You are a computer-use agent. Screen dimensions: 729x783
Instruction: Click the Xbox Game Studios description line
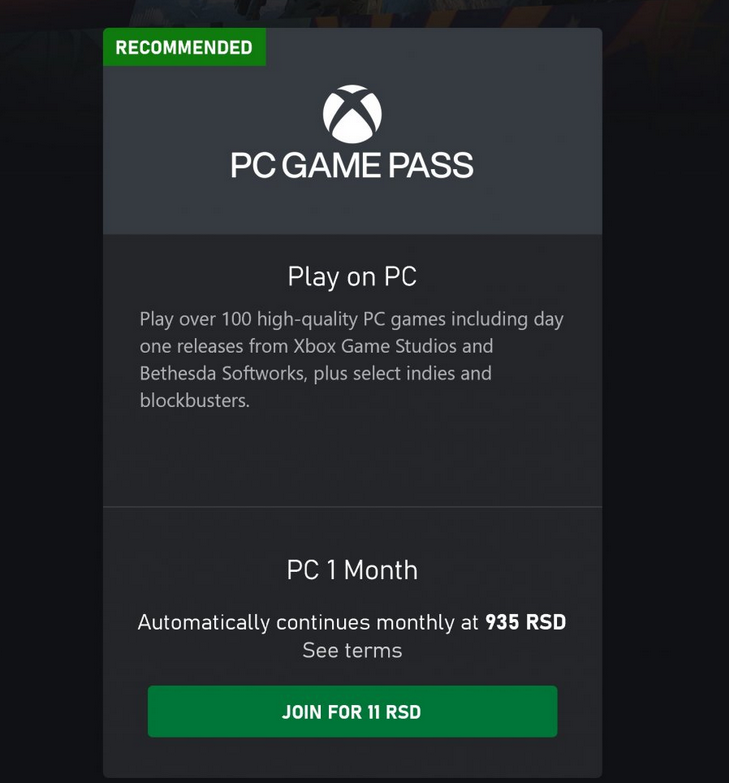pos(317,346)
